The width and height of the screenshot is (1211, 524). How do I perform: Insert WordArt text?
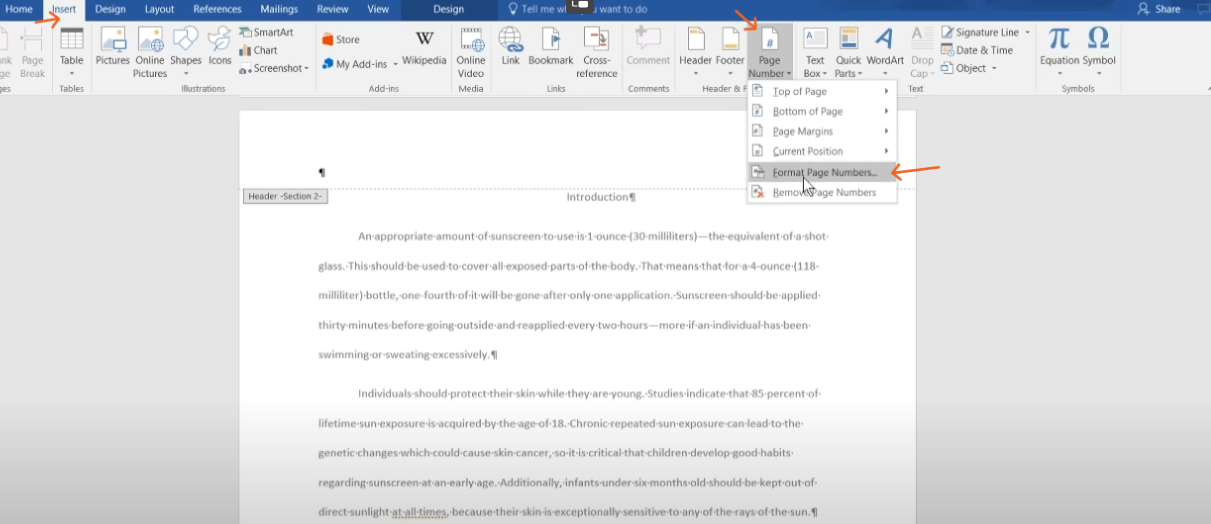click(x=885, y=52)
